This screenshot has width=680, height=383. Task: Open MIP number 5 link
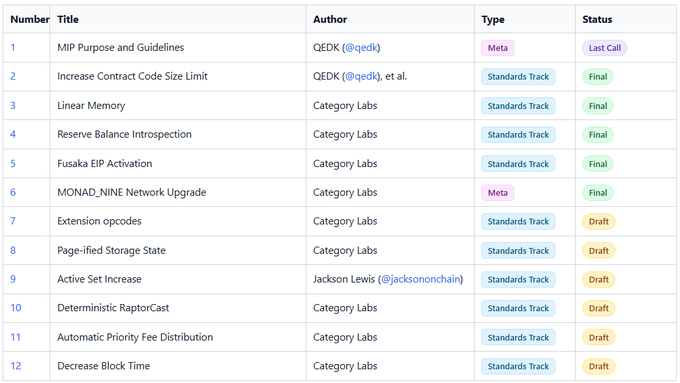[13, 164]
